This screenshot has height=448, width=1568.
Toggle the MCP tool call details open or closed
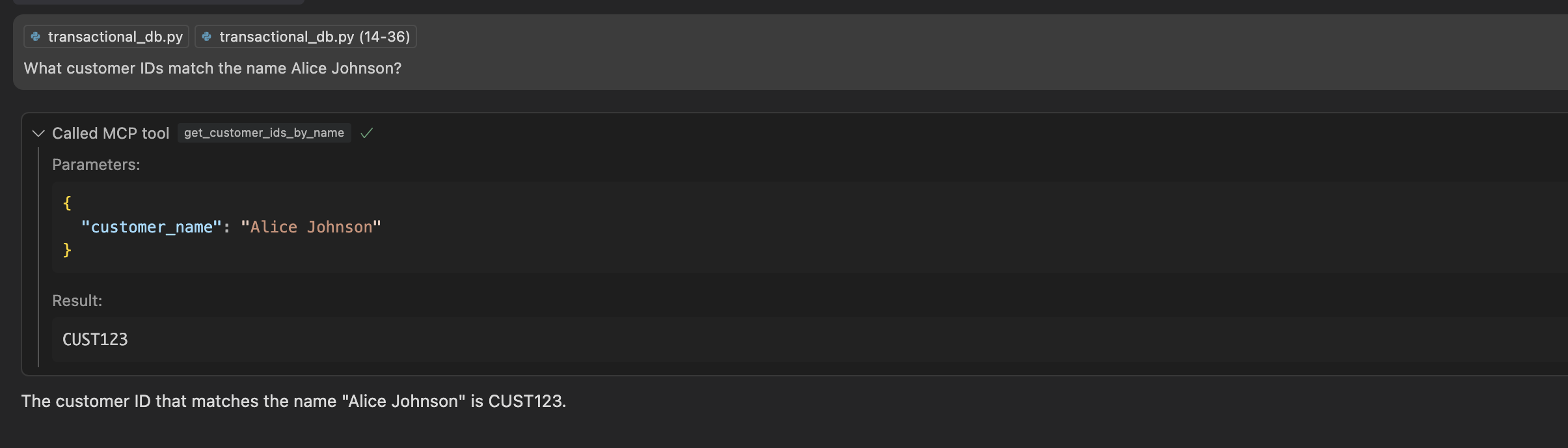[x=38, y=133]
